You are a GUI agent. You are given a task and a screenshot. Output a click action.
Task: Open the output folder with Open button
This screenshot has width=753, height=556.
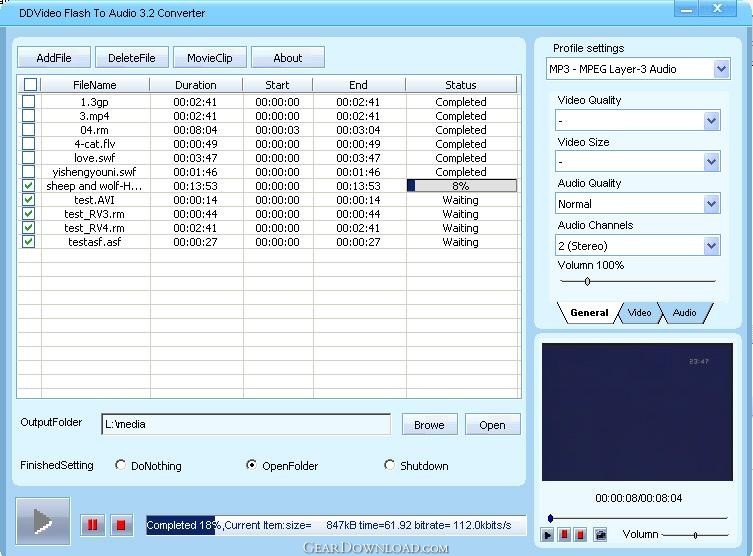point(492,424)
